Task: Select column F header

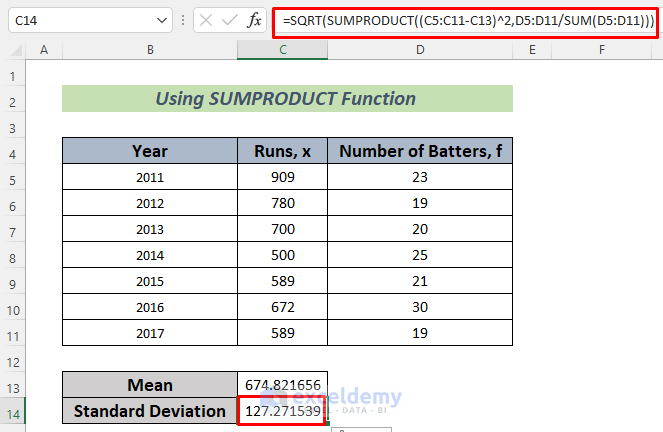Action: pyautogui.click(x=602, y=48)
